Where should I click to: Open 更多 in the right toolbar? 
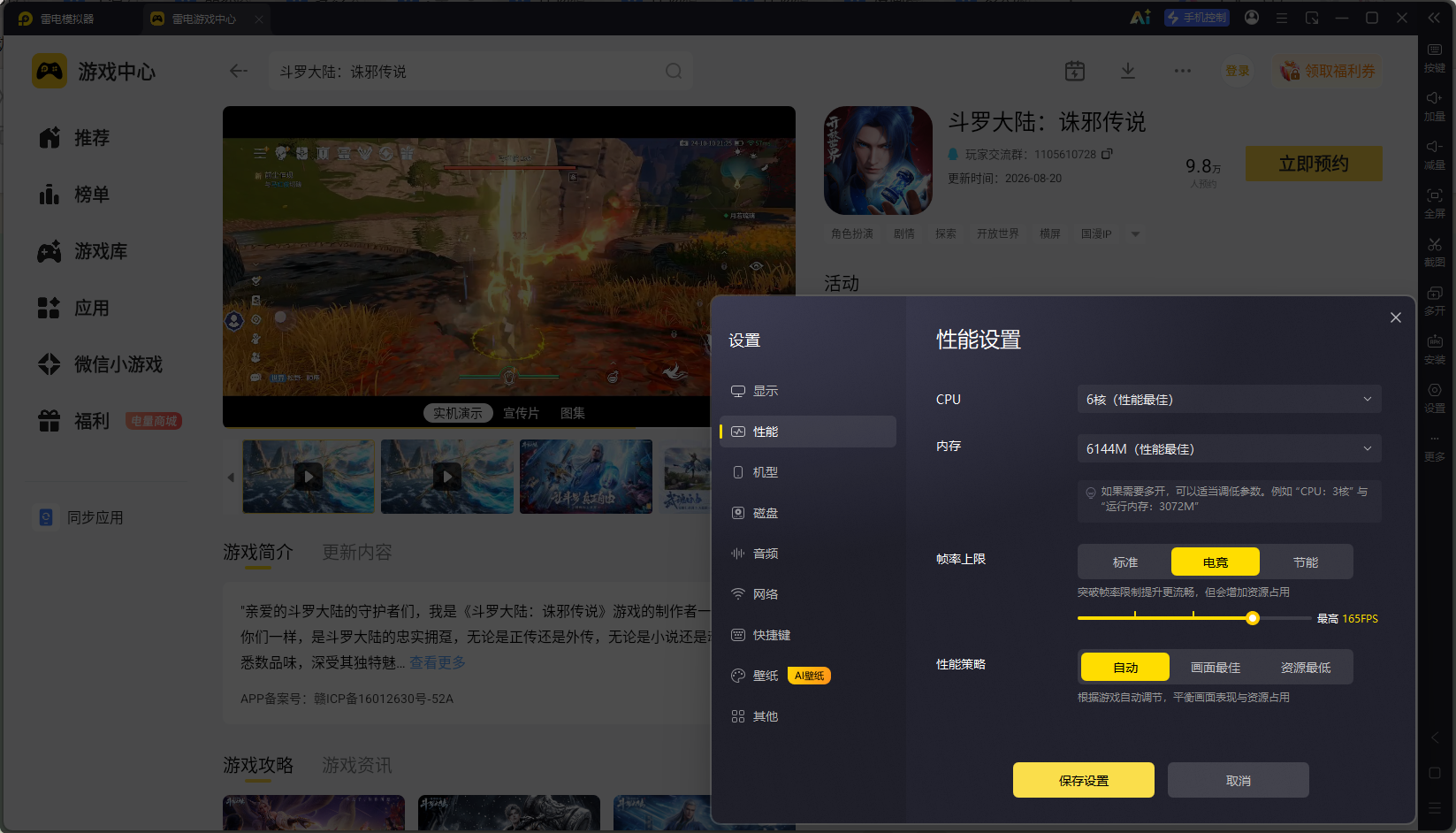tap(1435, 447)
